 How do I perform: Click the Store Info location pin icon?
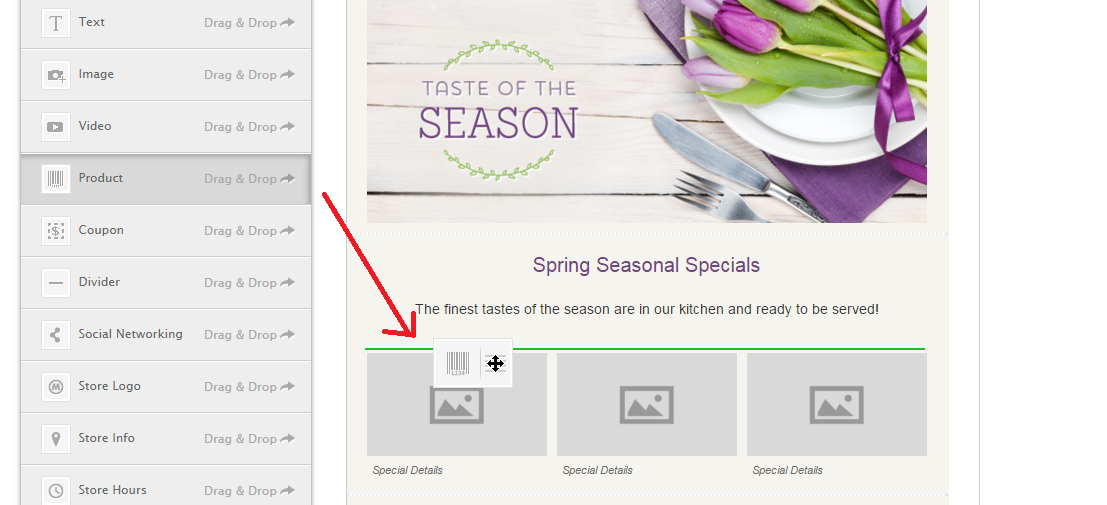point(56,439)
